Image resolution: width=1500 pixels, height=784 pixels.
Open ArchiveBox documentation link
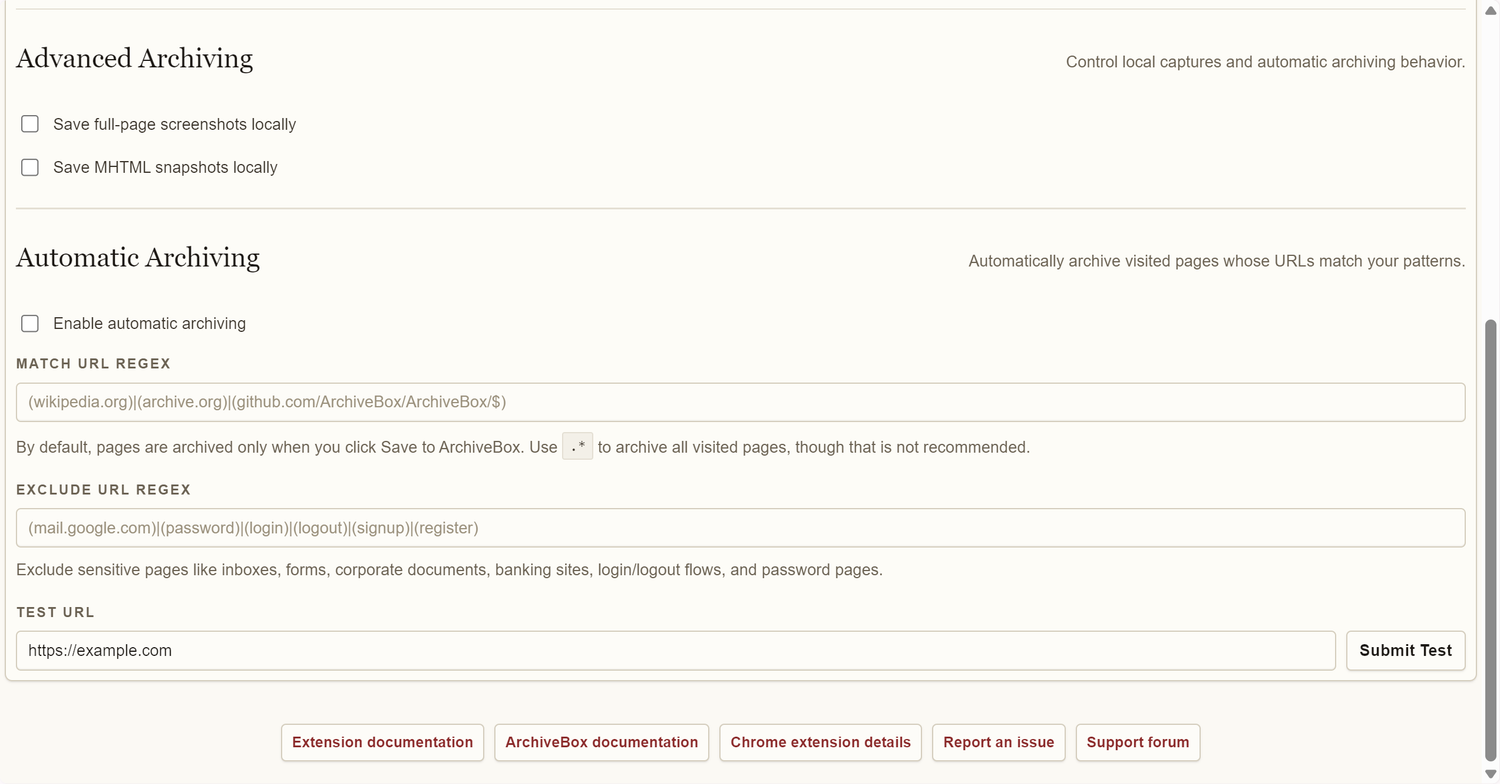pos(601,742)
